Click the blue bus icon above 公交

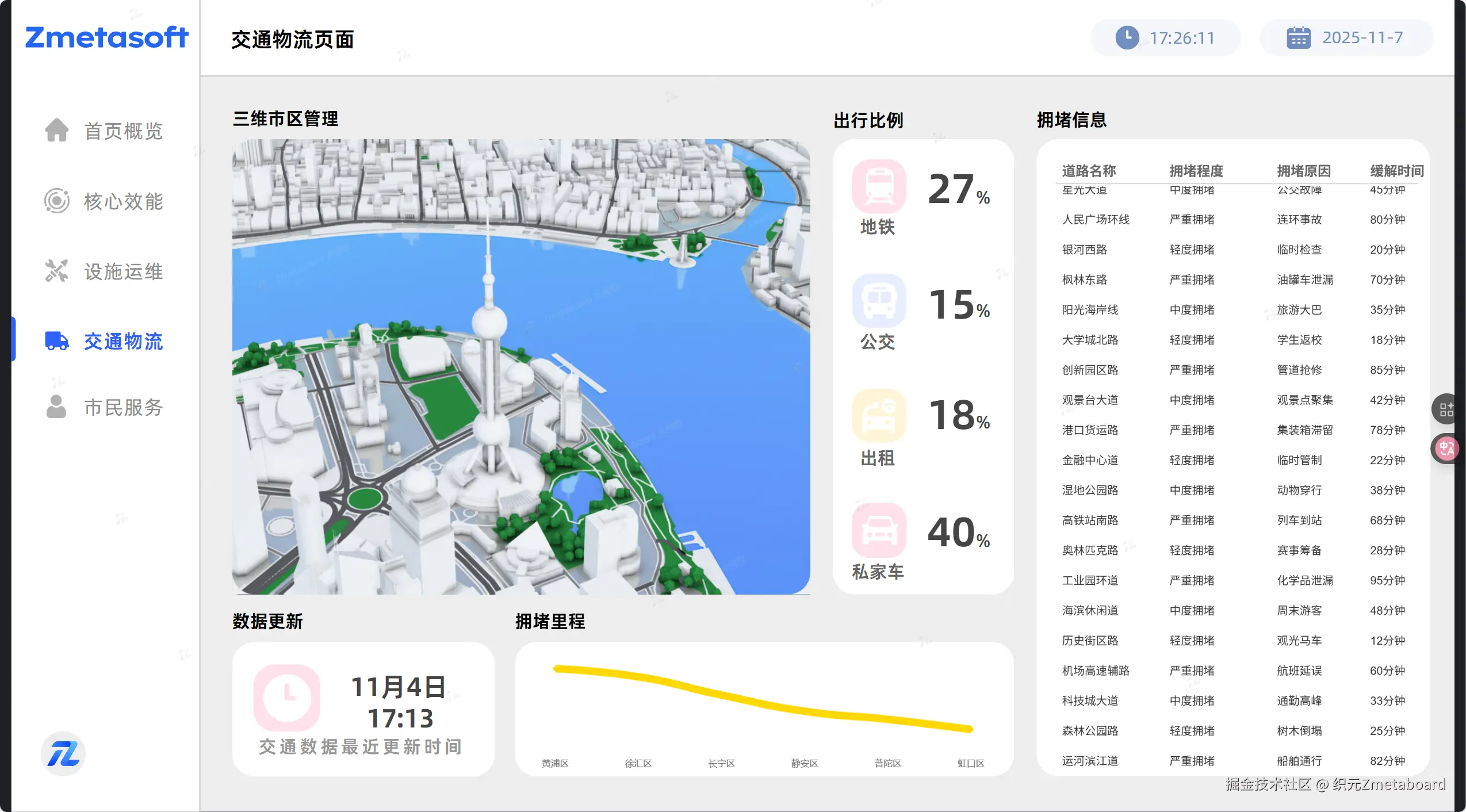point(878,301)
